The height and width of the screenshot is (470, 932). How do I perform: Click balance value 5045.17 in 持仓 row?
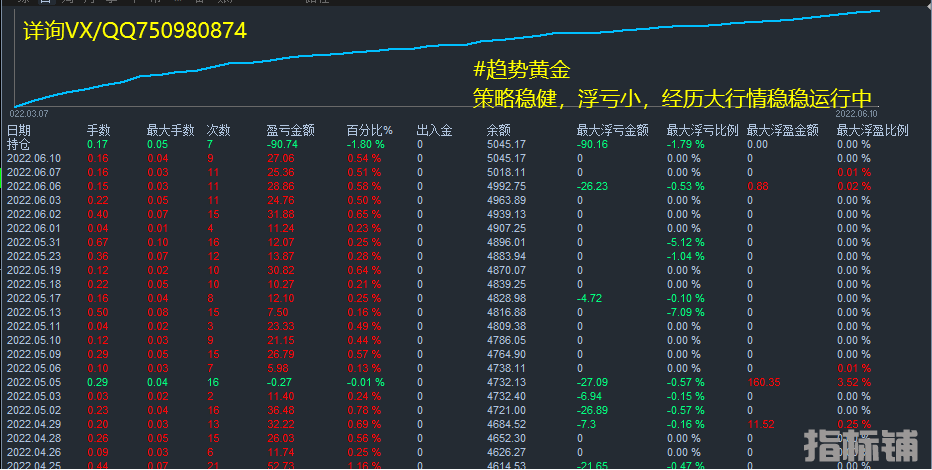[506, 144]
